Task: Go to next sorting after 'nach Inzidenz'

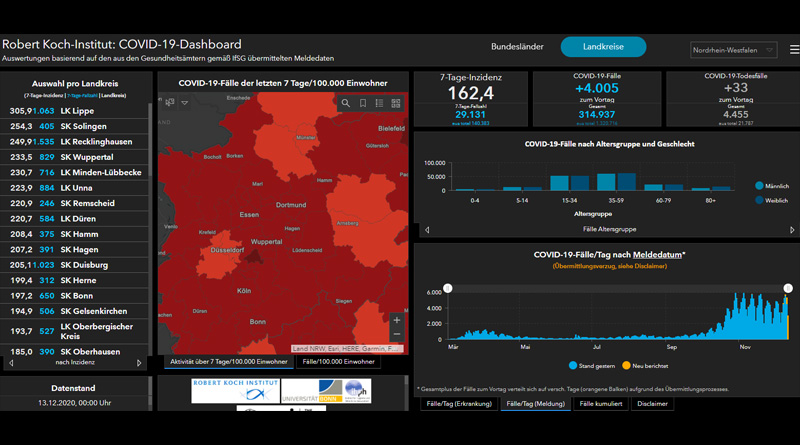Action: tap(139, 363)
